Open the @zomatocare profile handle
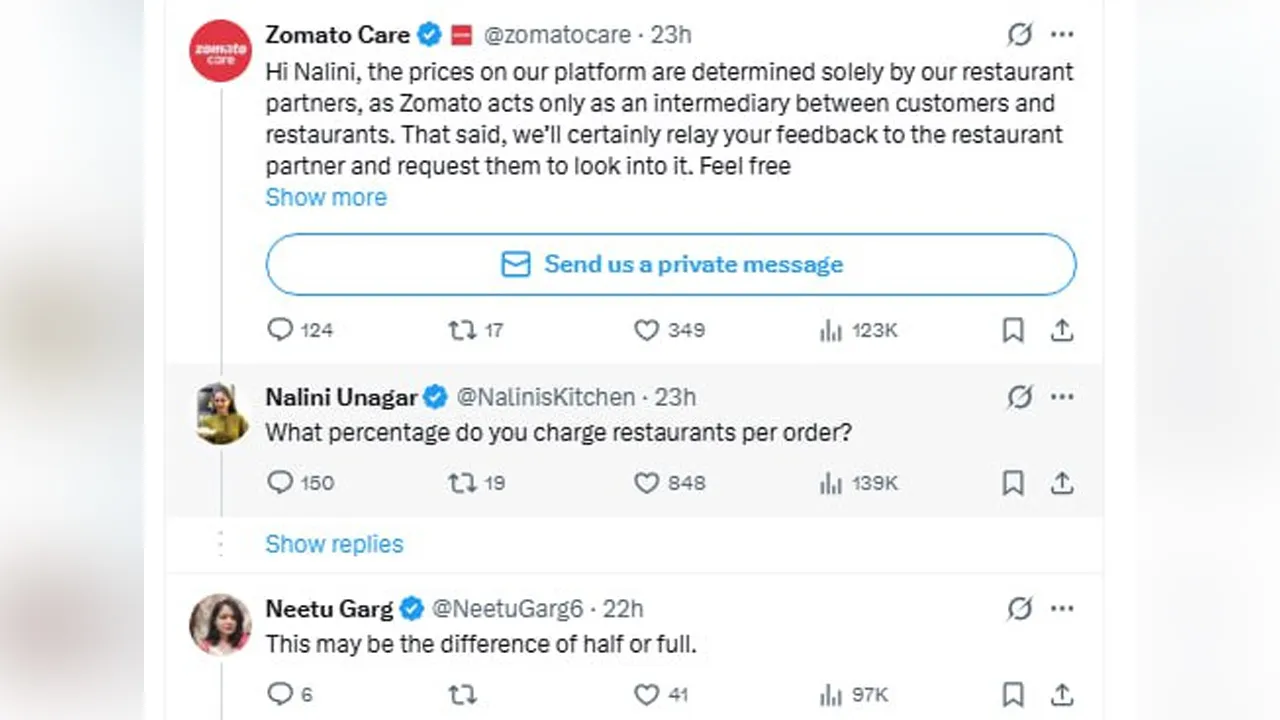This screenshot has width=1280, height=720. 557,34
